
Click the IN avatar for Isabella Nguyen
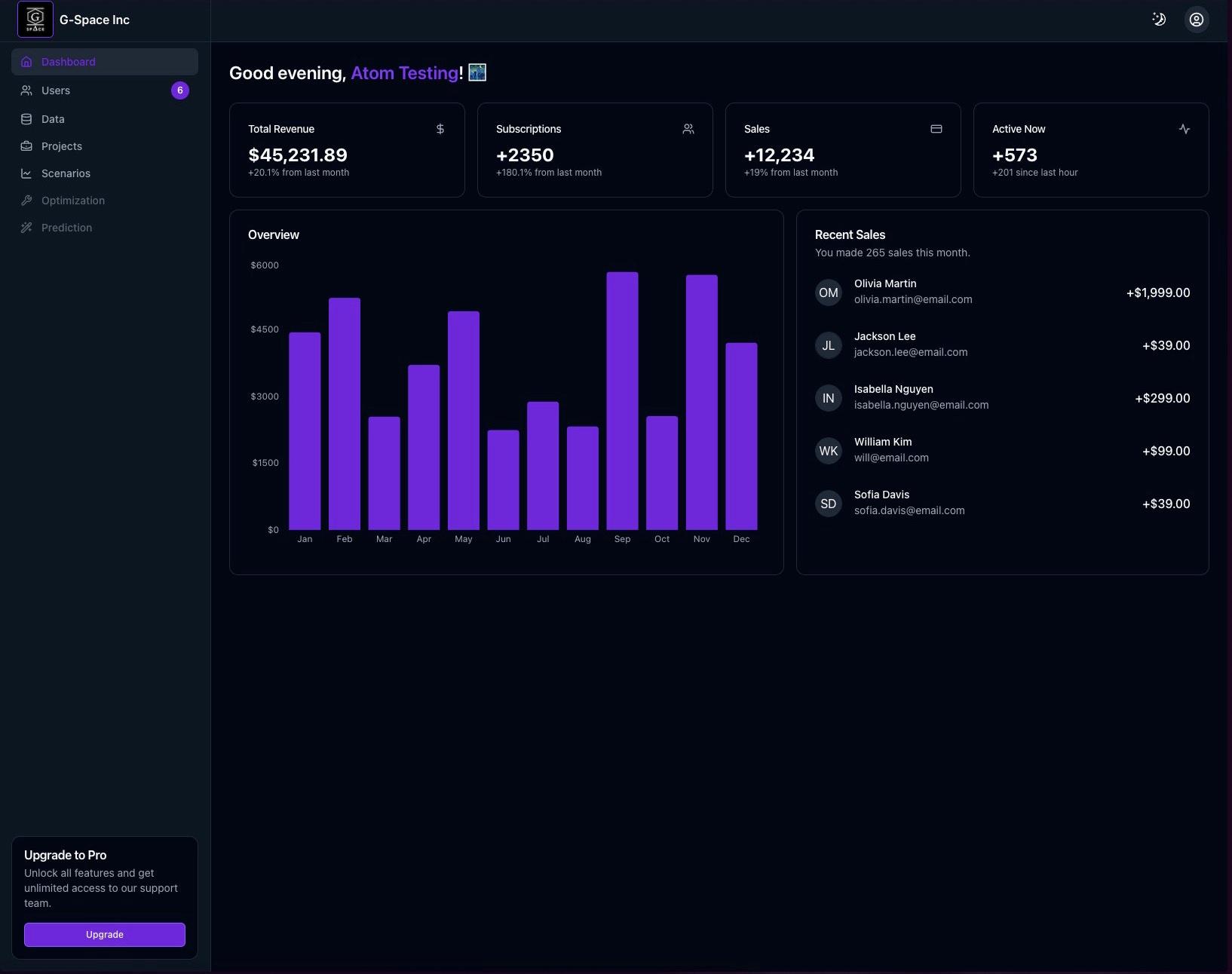(829, 398)
